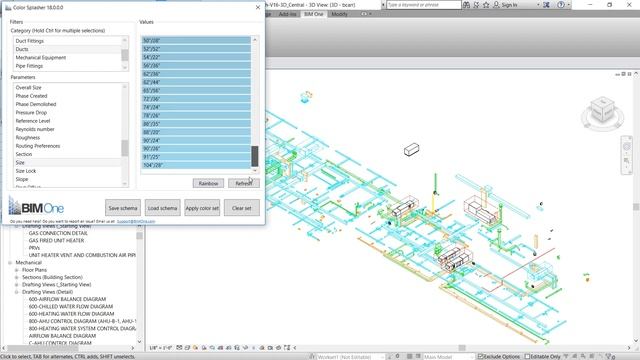Open GAS FIRED UNIT HEATER drafting view
The image size is (640, 360).
[56, 240]
